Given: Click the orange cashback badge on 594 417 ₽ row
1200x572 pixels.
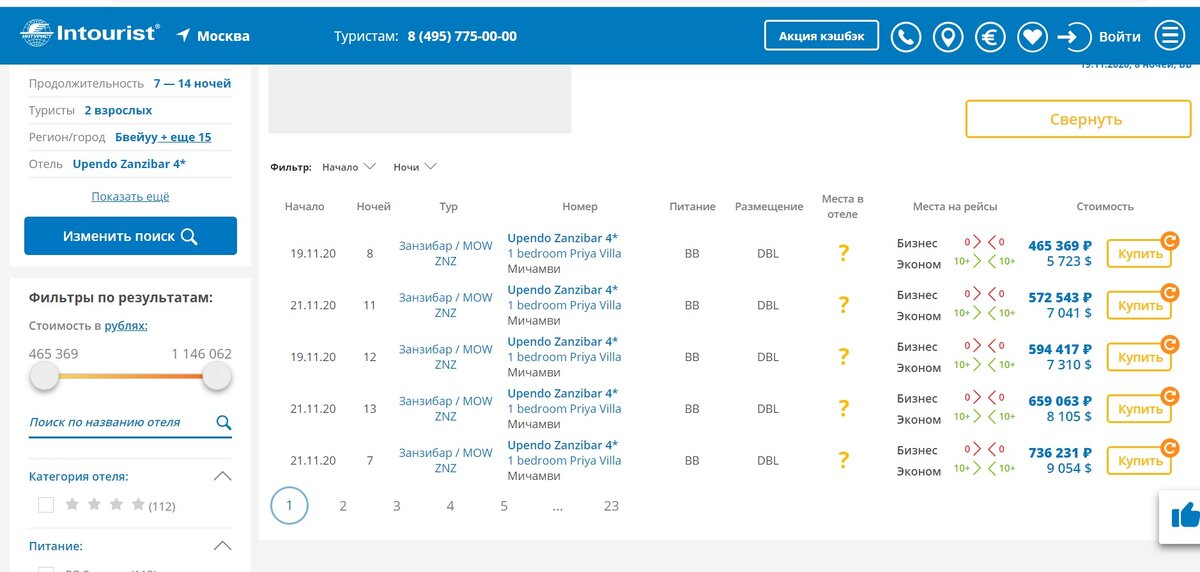Looking at the screenshot, I should pyautogui.click(x=1170, y=344).
